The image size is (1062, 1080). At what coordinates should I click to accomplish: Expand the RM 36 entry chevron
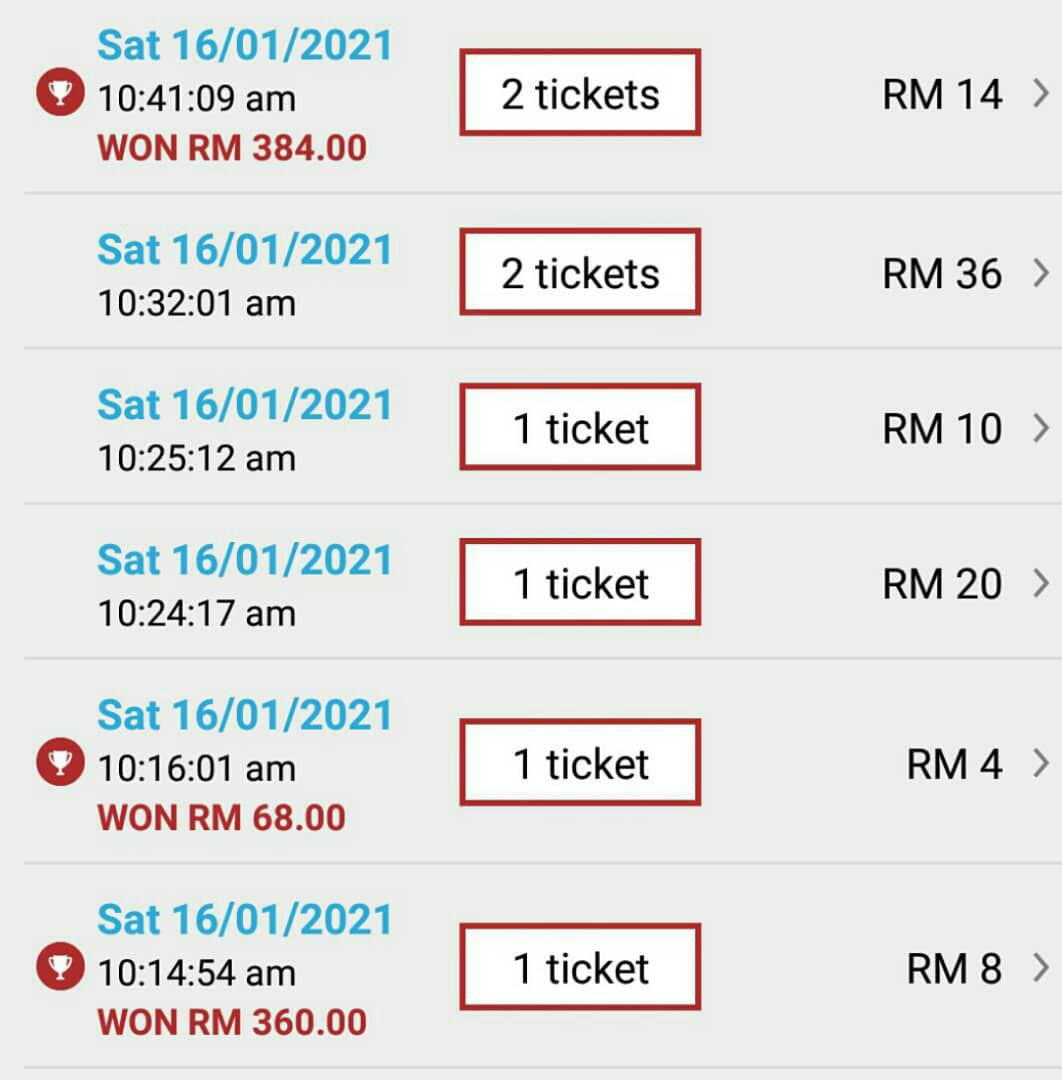point(1041,273)
